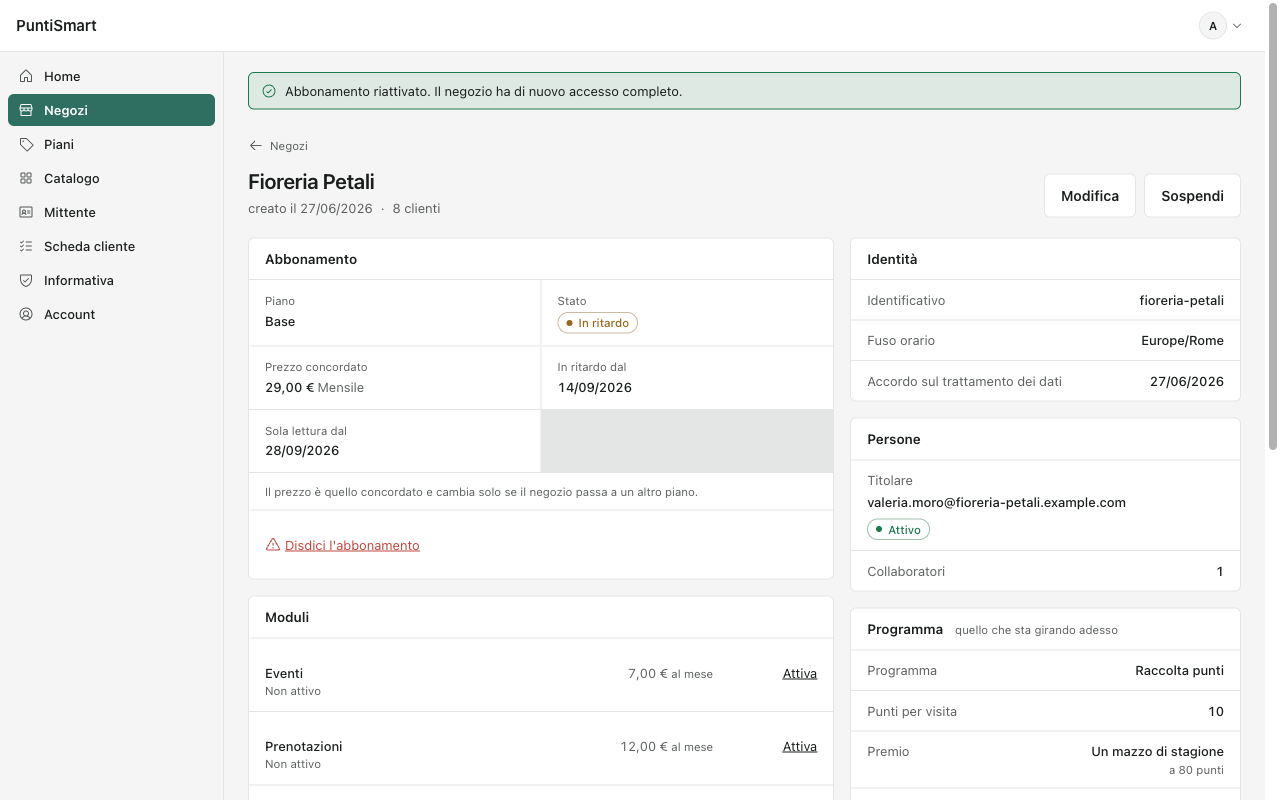Click the Home icon in sidebar
The width and height of the screenshot is (1280, 800).
pos(26,76)
